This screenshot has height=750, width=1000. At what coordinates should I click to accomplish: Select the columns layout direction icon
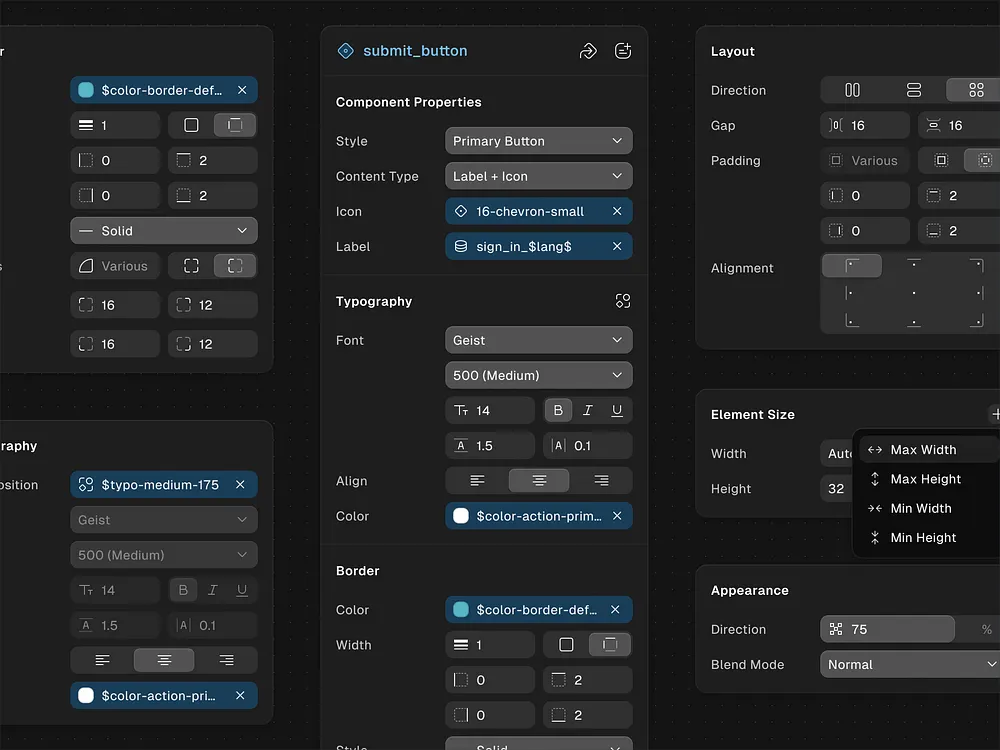[x=852, y=90]
